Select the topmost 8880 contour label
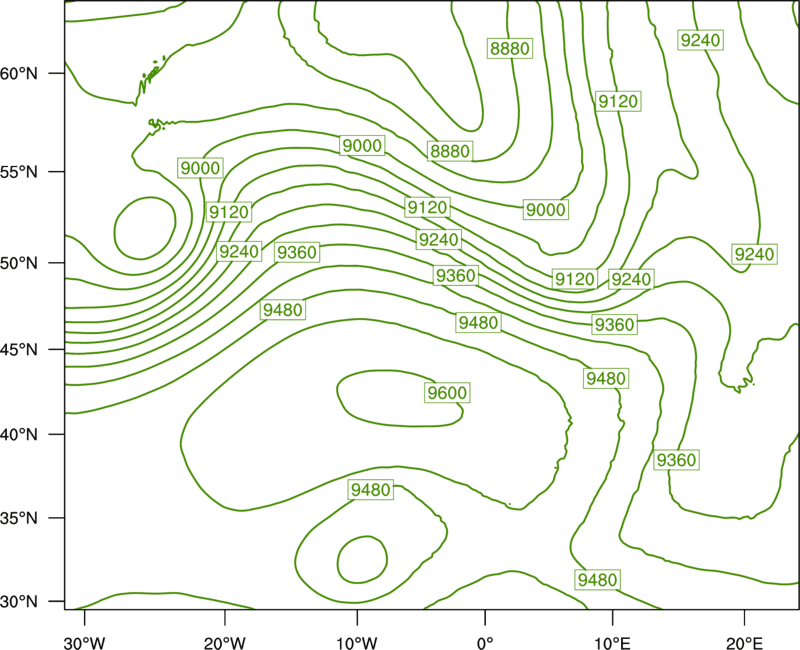Viewport: 800px width, 650px height. point(510,48)
